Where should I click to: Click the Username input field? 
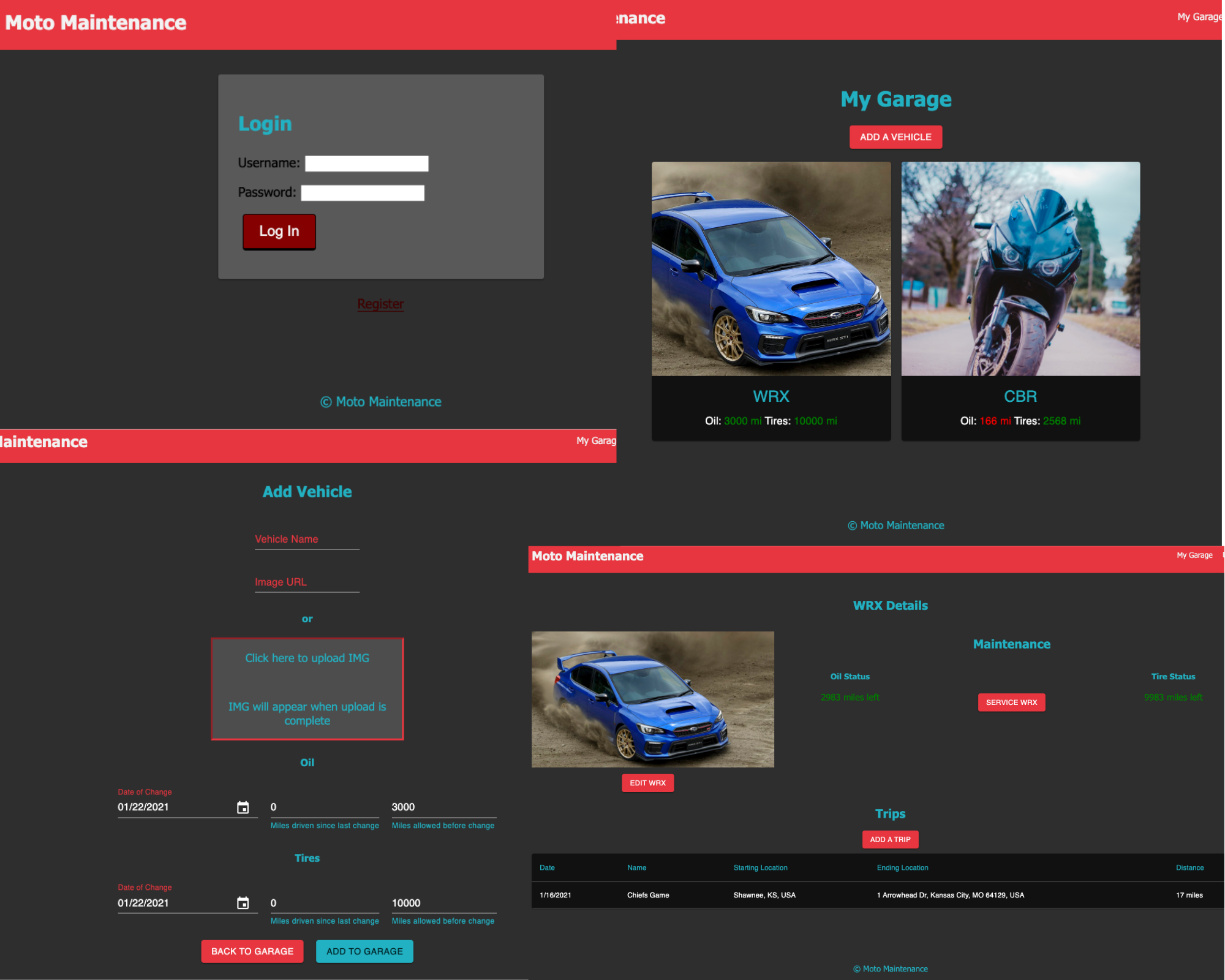coord(367,164)
